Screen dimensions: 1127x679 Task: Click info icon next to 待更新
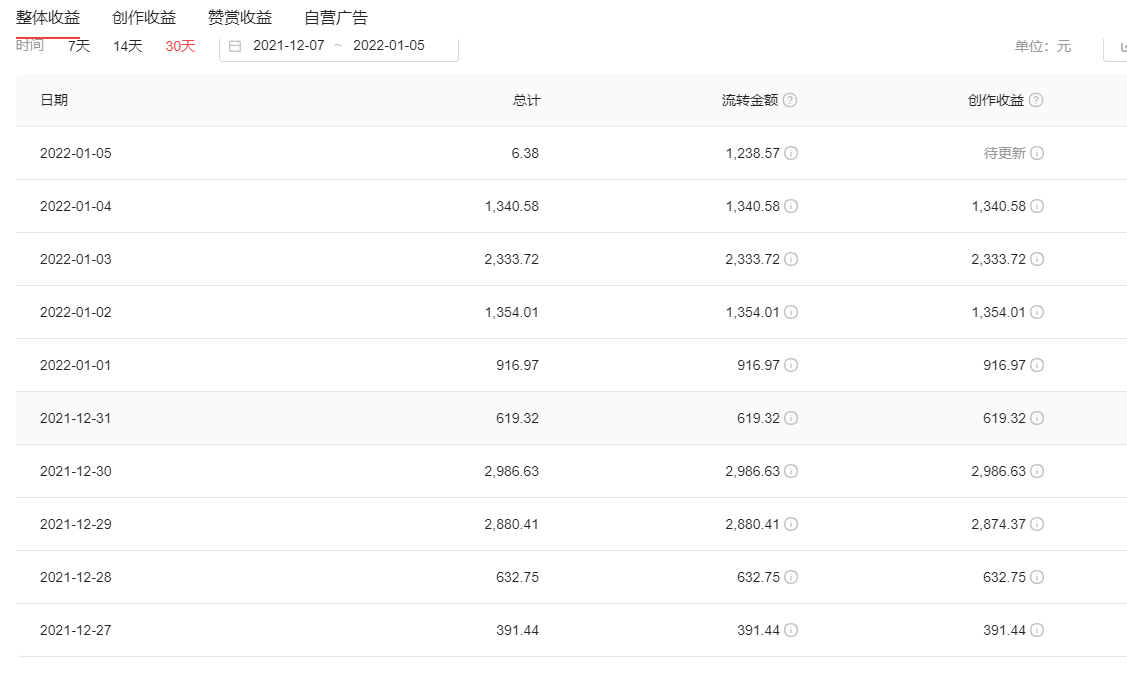[1037, 153]
